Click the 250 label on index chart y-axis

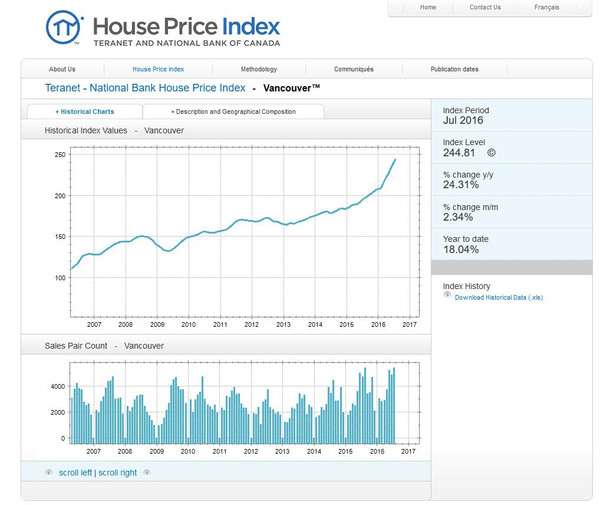[60, 155]
